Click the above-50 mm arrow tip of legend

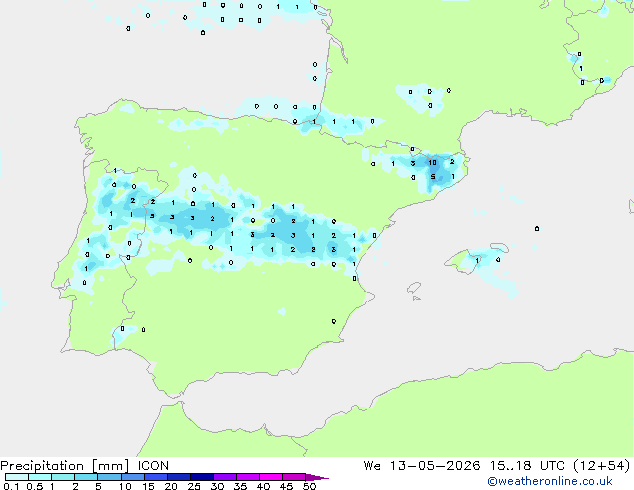(x=317, y=477)
